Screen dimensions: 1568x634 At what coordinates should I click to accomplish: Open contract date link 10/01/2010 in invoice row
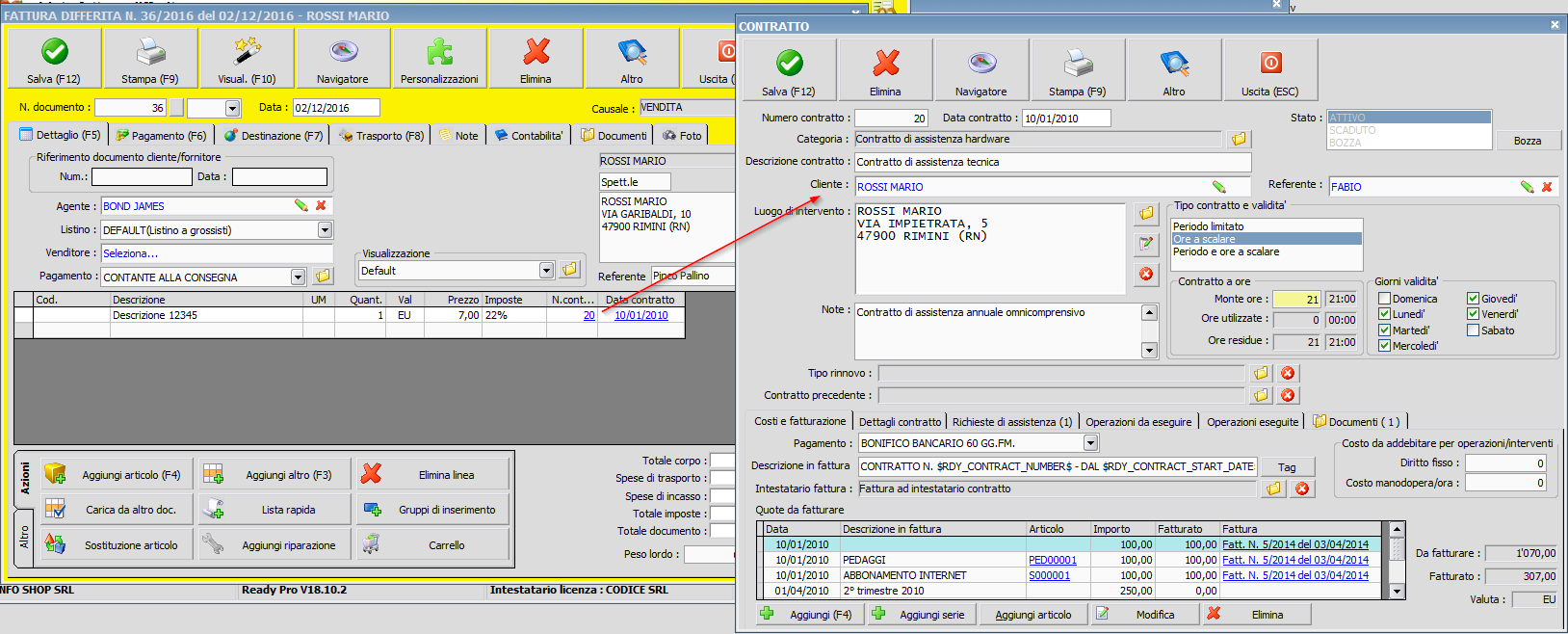[x=641, y=315]
